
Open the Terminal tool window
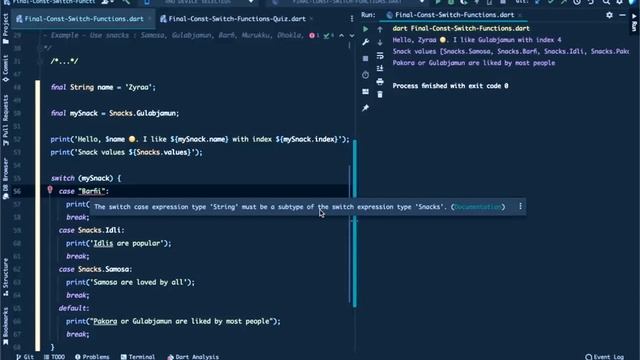138,356
